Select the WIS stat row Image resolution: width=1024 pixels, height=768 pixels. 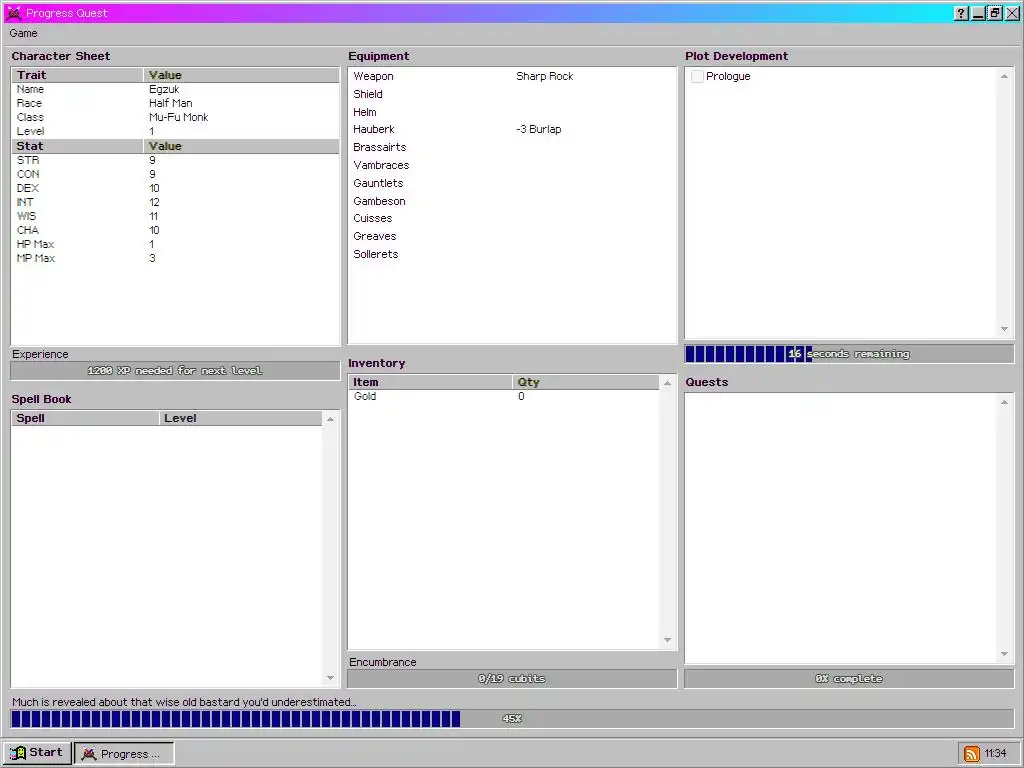[x=176, y=216]
